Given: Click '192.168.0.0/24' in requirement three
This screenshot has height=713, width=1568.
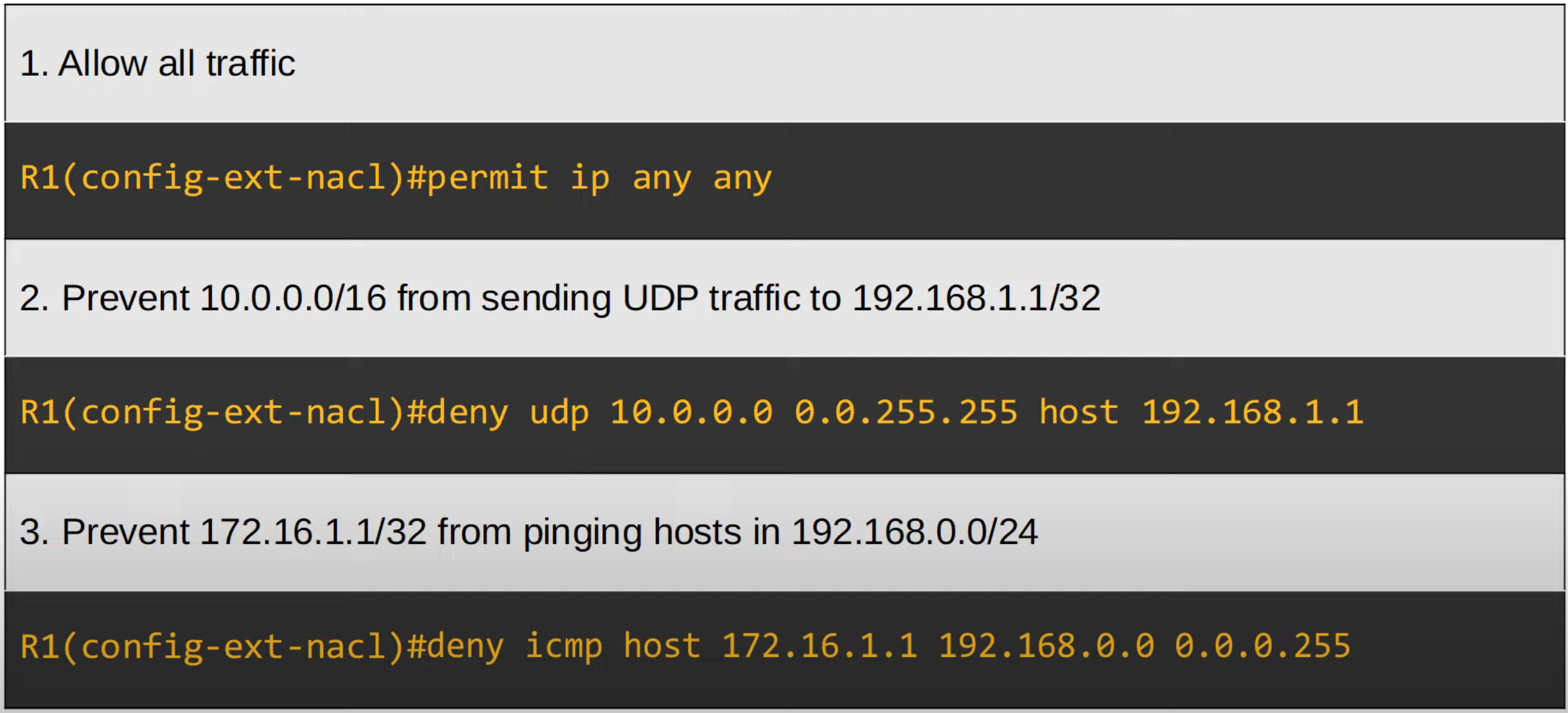Looking at the screenshot, I should [x=915, y=532].
